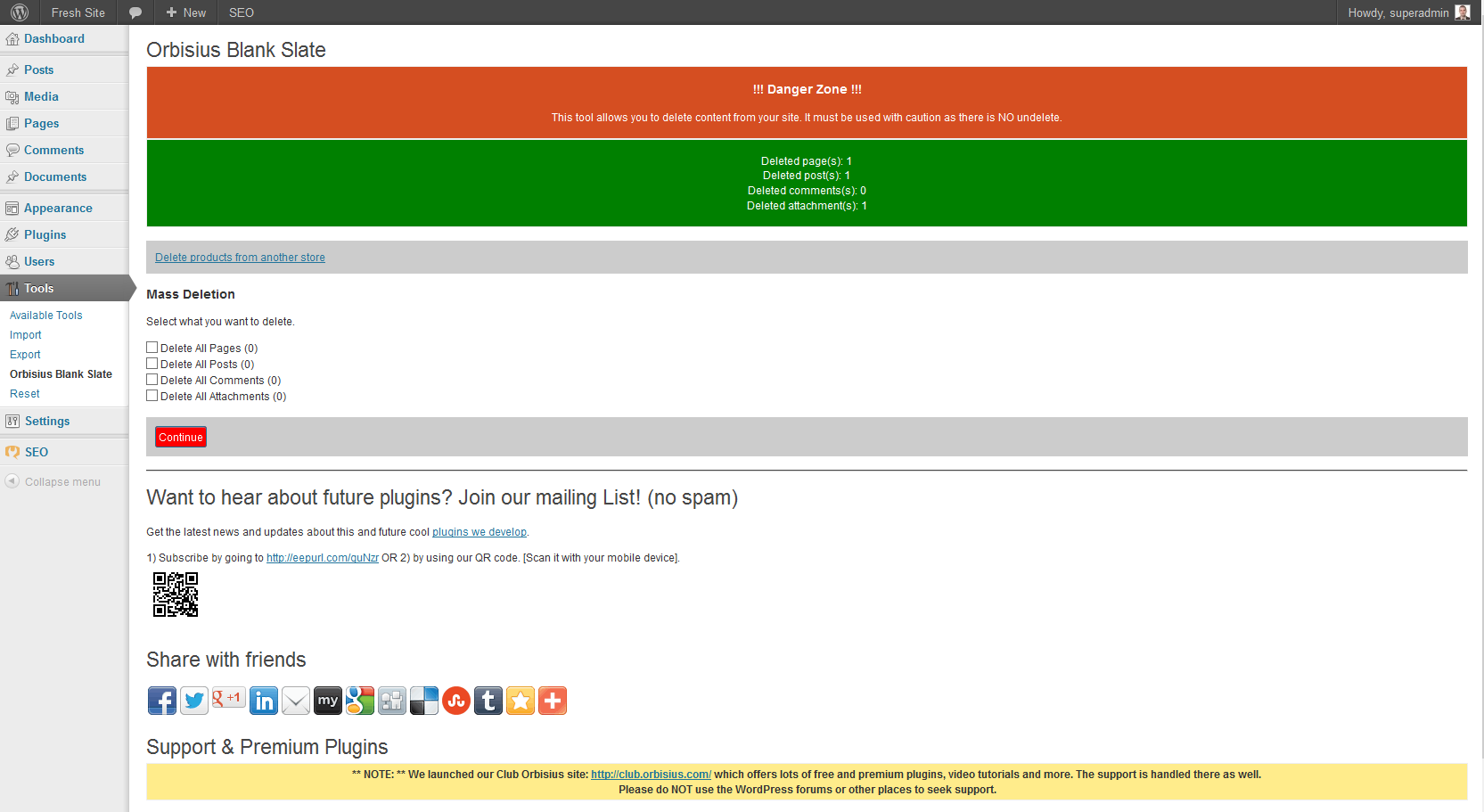Select the Import submenu link
Screen dimensions: 1484x812
point(26,335)
